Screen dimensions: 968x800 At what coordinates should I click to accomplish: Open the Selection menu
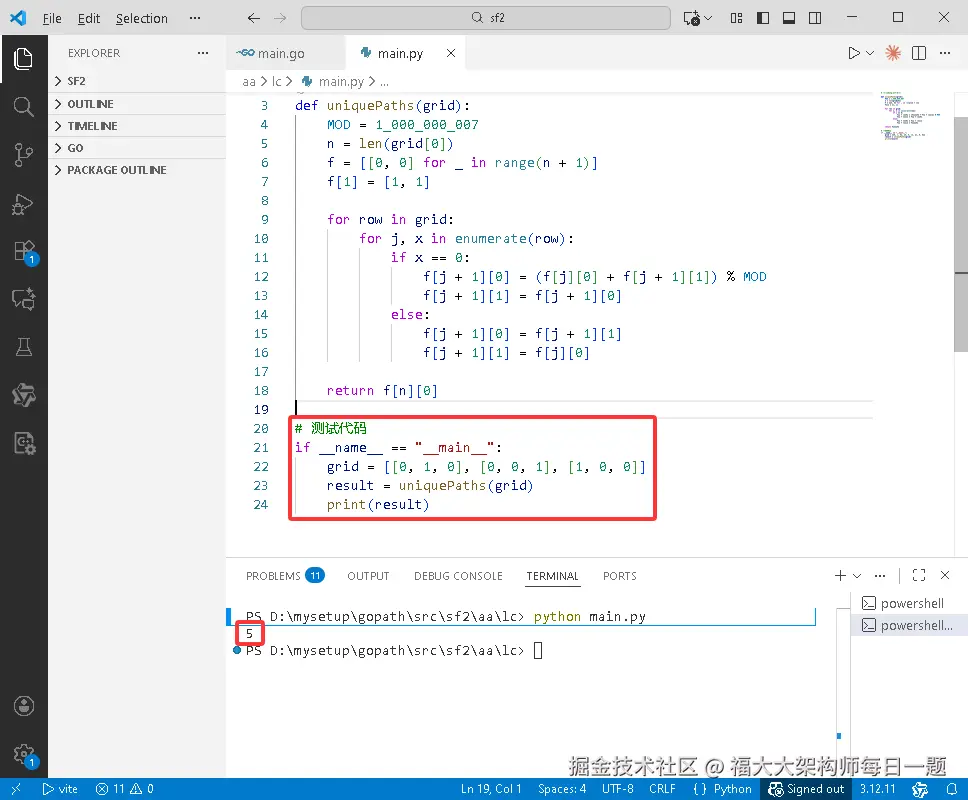point(142,19)
